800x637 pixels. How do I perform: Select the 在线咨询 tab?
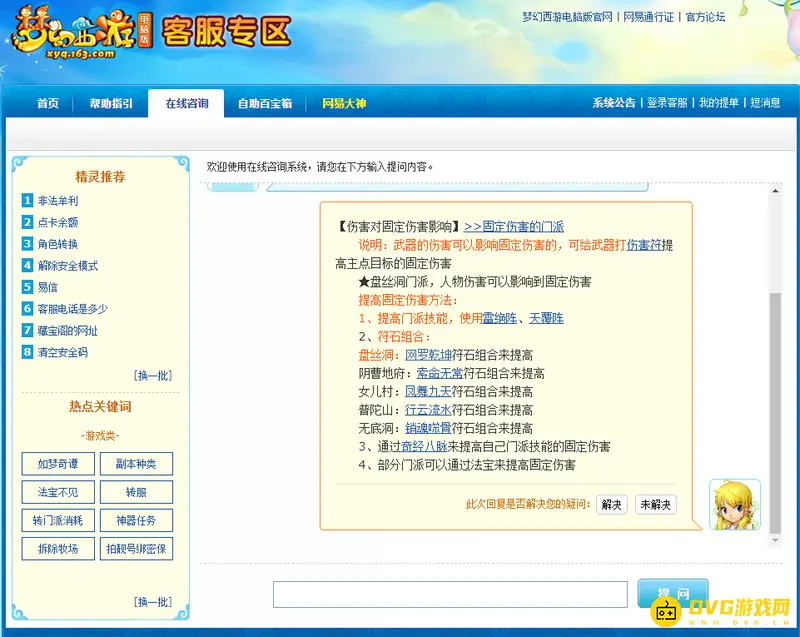tap(186, 104)
